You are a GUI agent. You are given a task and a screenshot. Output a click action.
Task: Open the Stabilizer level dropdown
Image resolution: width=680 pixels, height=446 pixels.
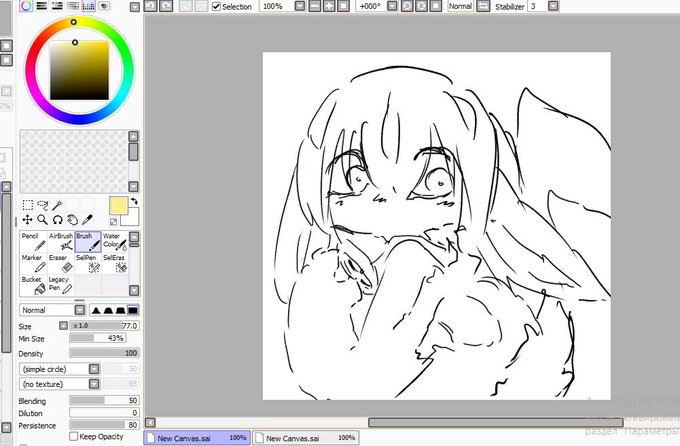(x=553, y=6)
